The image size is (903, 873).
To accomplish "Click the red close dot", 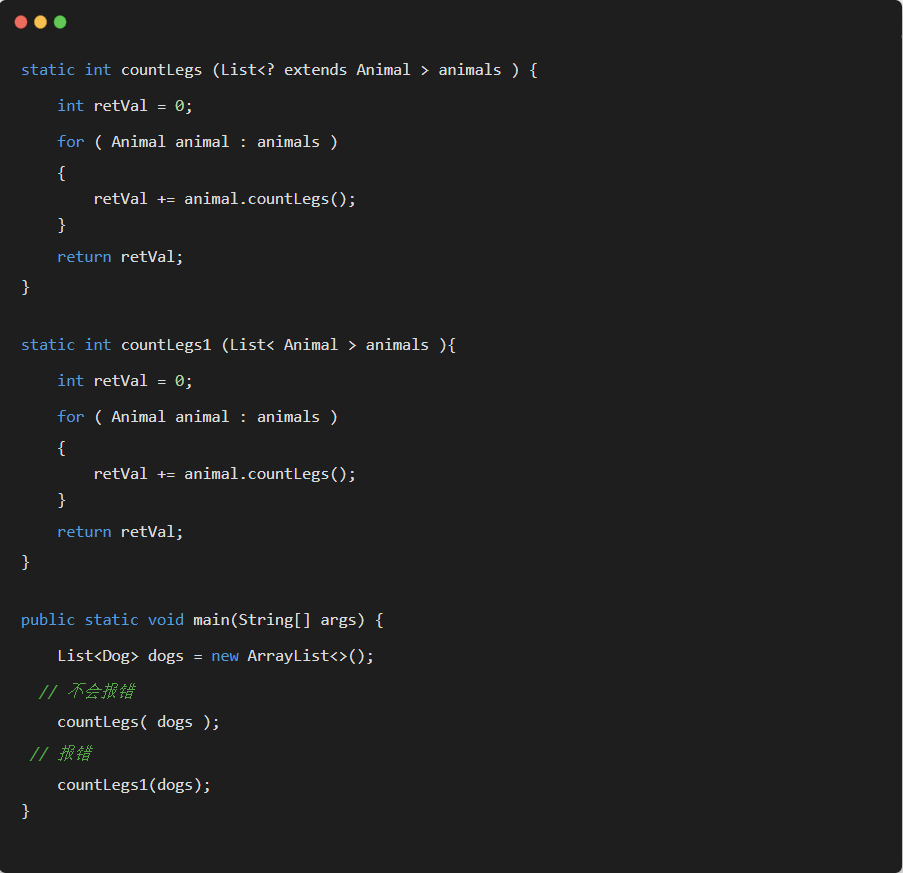I will pyautogui.click(x=21, y=22).
